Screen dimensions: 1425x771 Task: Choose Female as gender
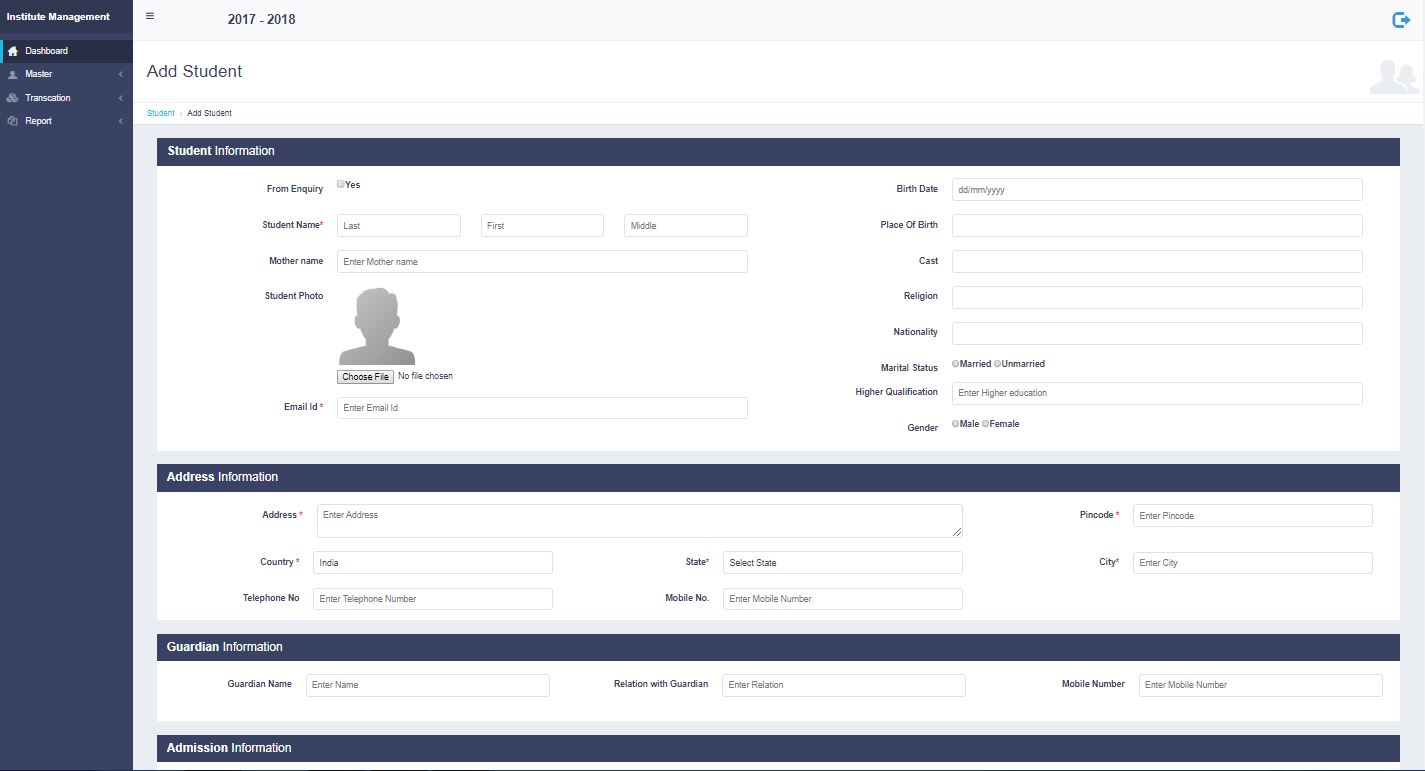coord(986,424)
